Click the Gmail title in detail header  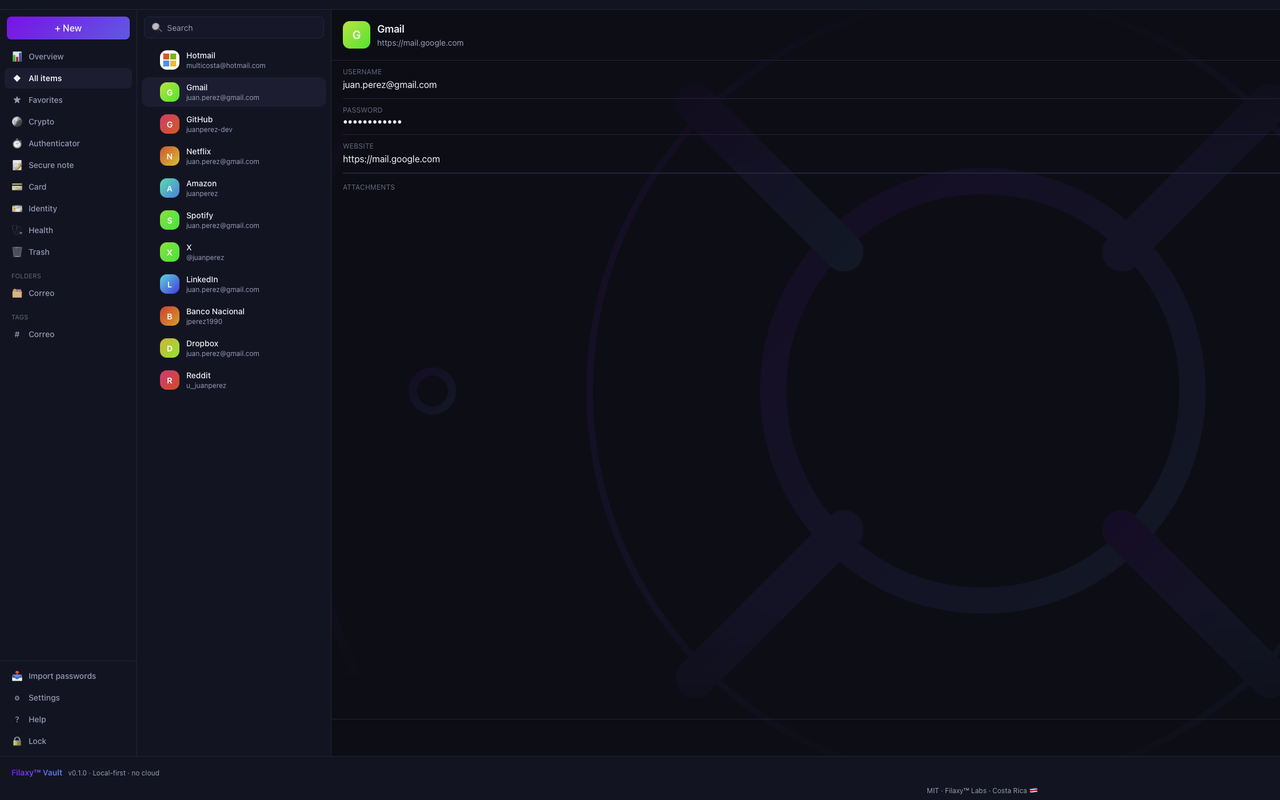[x=391, y=29]
